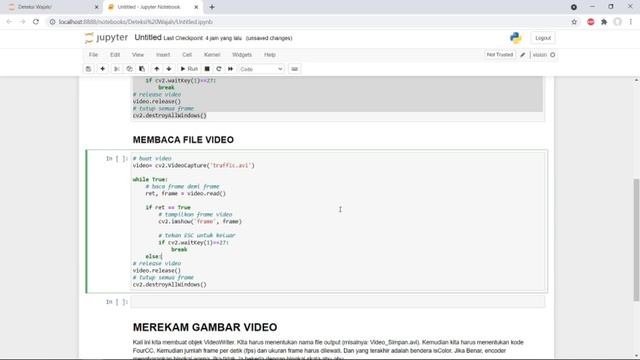Click the cv2.imshow('frame', frame) line
The image size is (640, 360).
tap(200, 222)
